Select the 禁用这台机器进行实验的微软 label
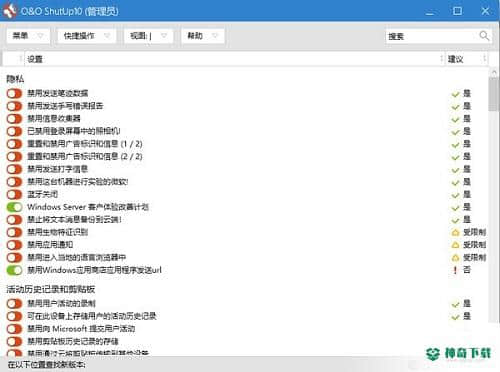Viewport: 500px width, 372px height. [x=78, y=182]
